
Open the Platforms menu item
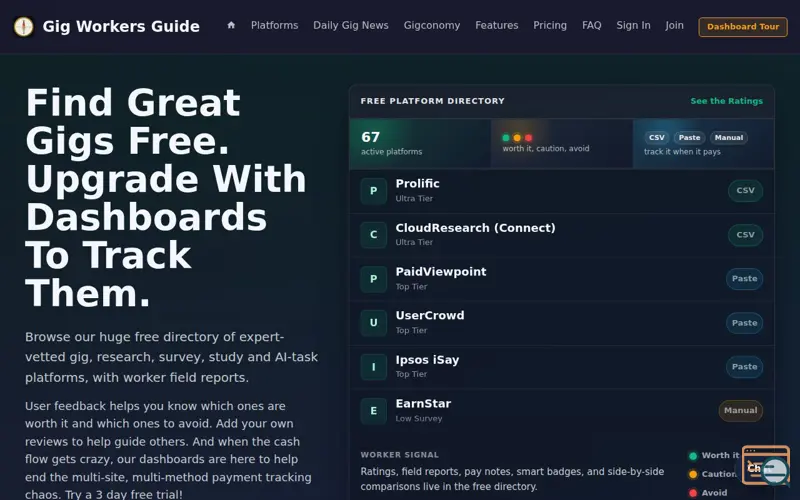pos(274,26)
